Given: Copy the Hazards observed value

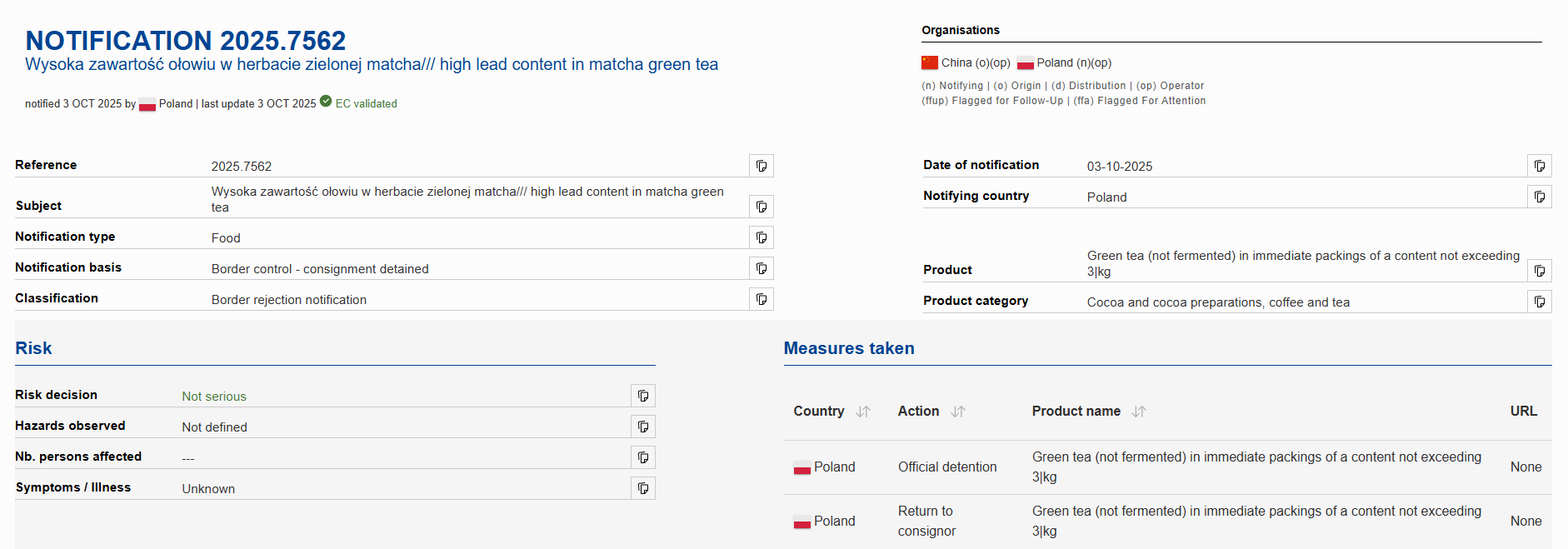Looking at the screenshot, I should pyautogui.click(x=642, y=427).
